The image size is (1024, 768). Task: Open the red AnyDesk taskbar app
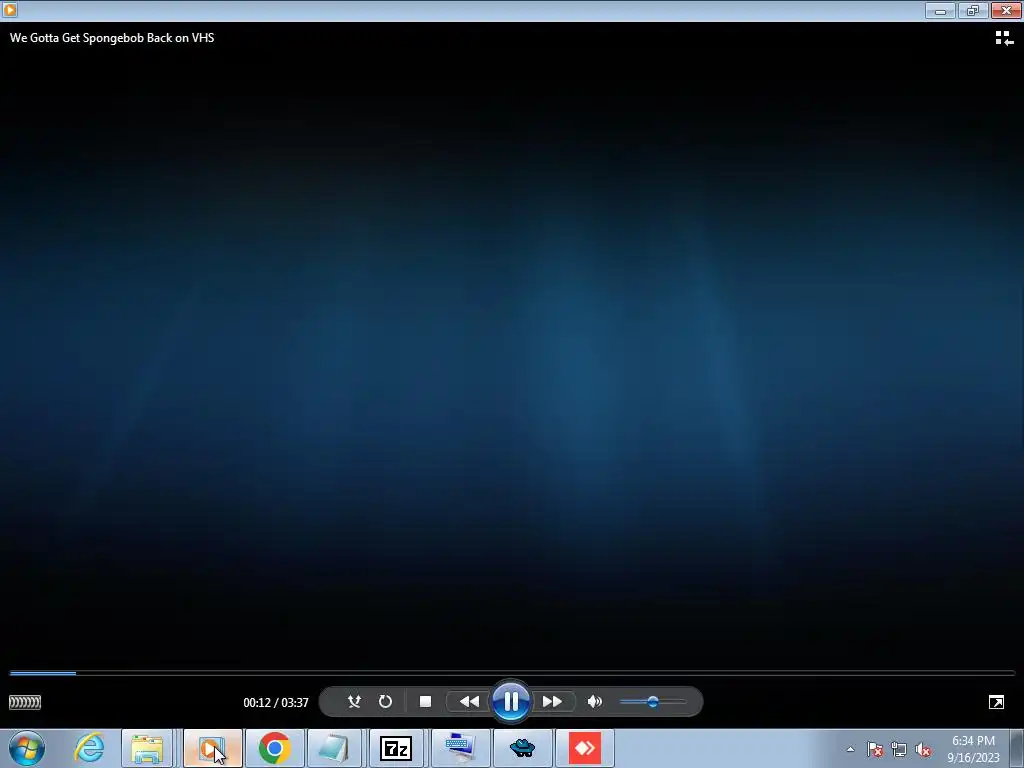tap(584, 748)
